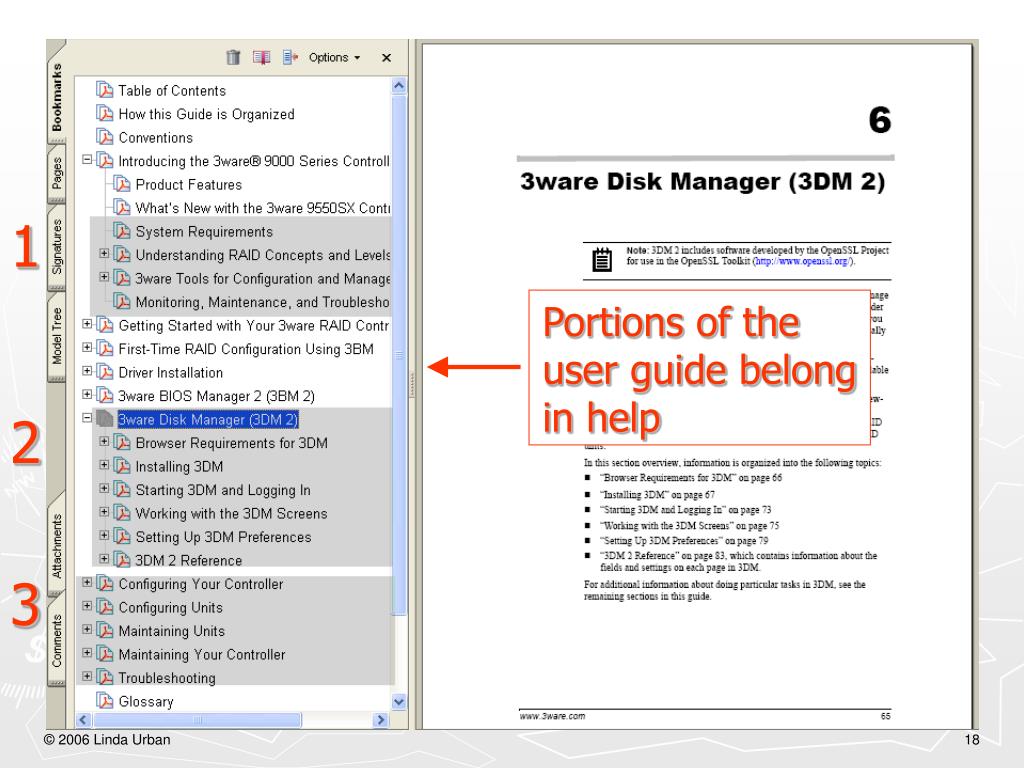Click PDF icon beside Setting Up 3DM Preferences

pyautogui.click(x=121, y=536)
